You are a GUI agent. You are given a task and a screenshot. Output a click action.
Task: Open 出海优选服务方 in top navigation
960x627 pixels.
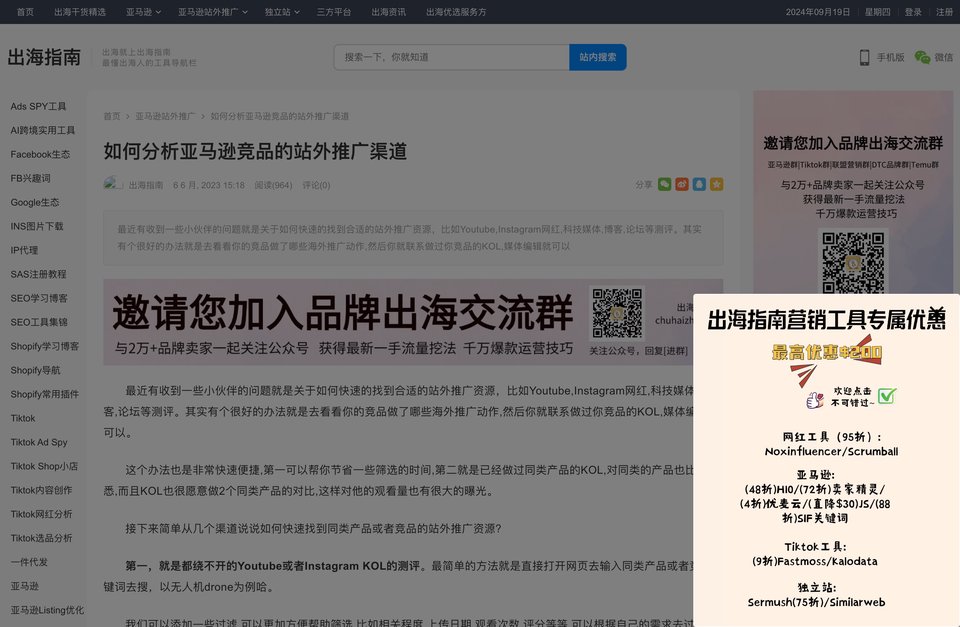(456, 12)
